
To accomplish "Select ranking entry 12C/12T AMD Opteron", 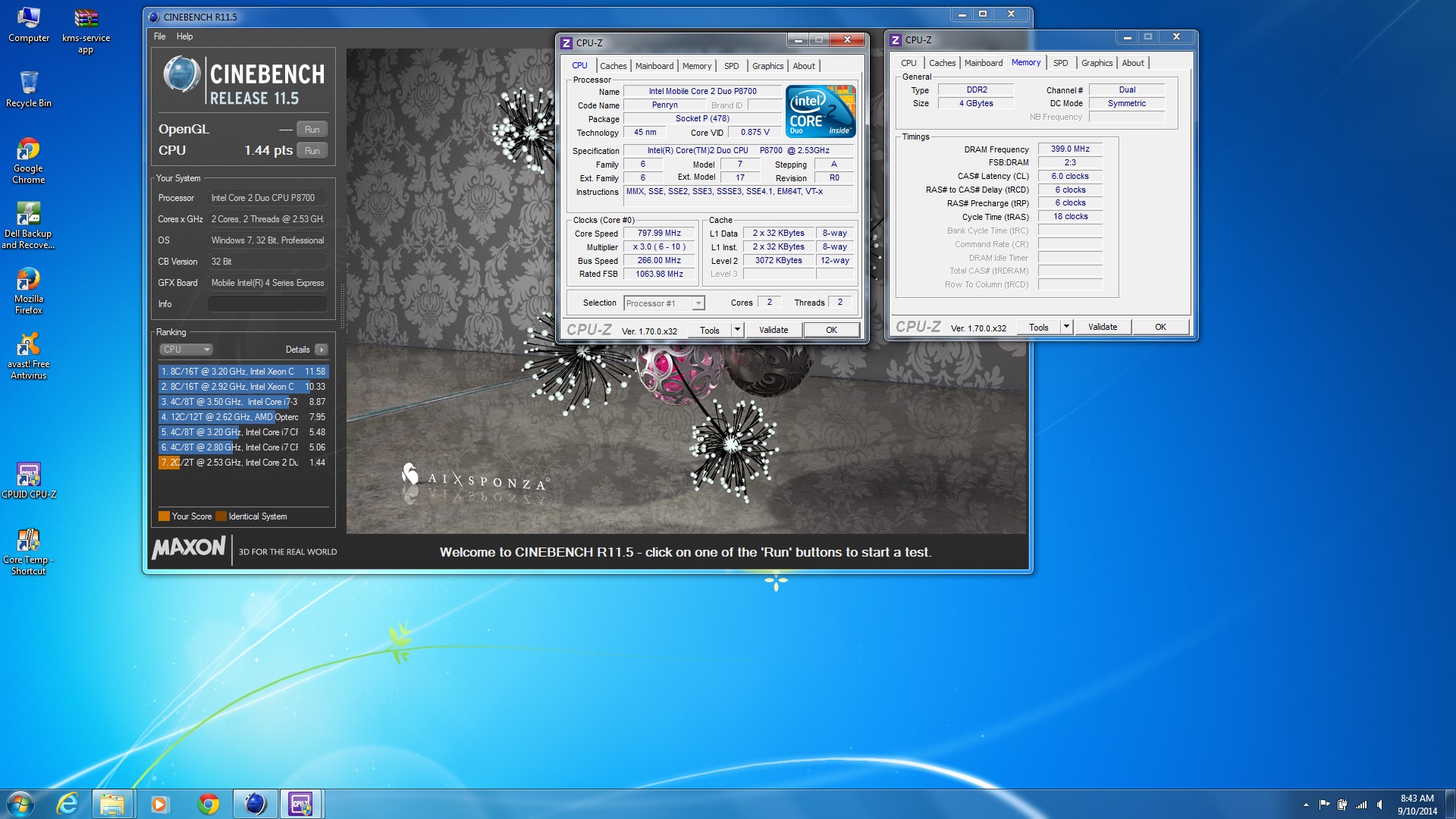I will click(x=243, y=417).
